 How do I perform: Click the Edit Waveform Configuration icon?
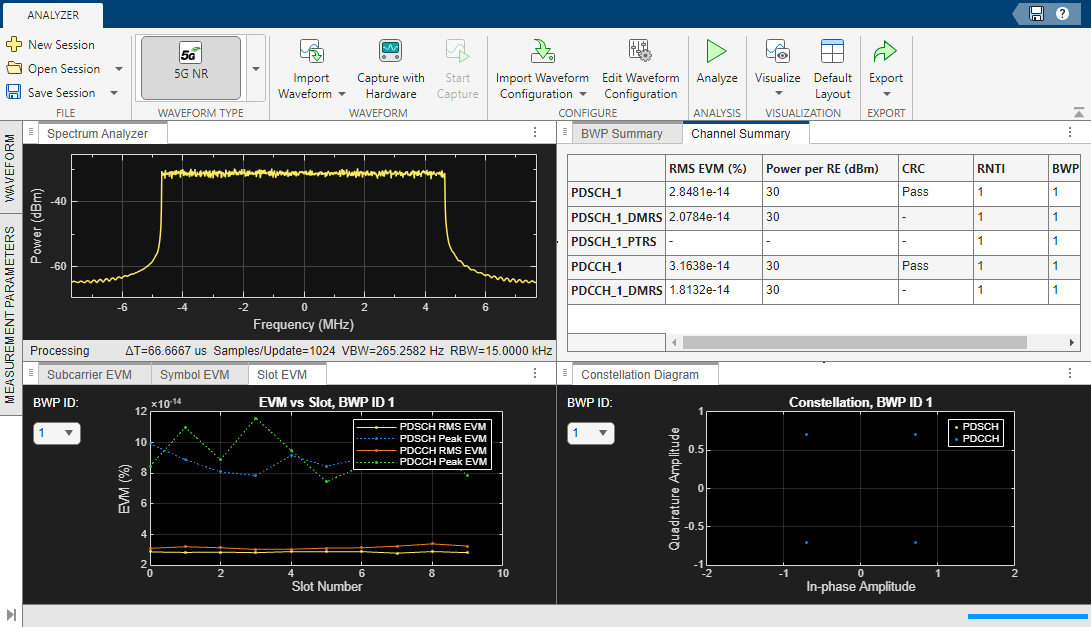pos(640,52)
